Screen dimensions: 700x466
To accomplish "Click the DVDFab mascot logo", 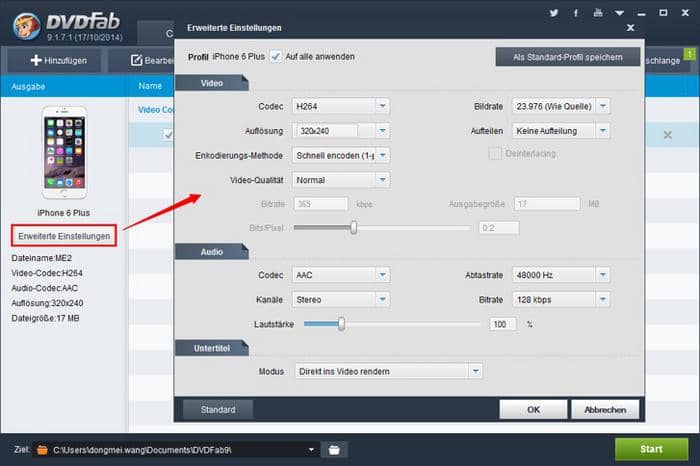I will coord(26,26).
